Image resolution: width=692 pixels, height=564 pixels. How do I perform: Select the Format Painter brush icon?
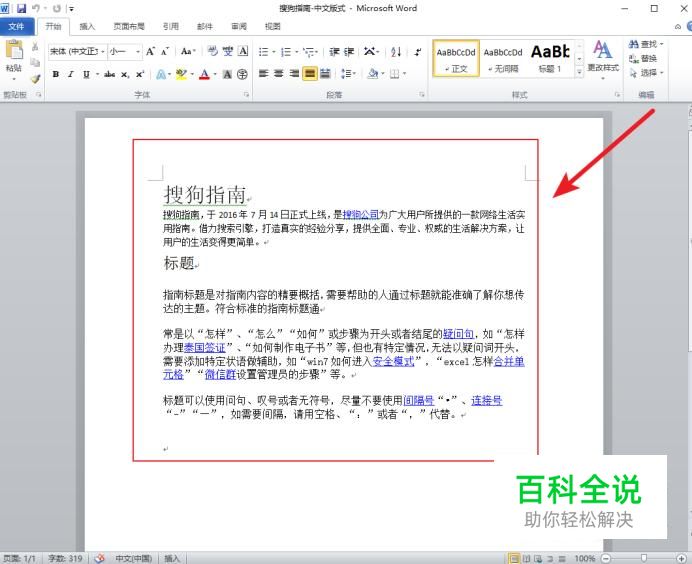tap(35, 79)
